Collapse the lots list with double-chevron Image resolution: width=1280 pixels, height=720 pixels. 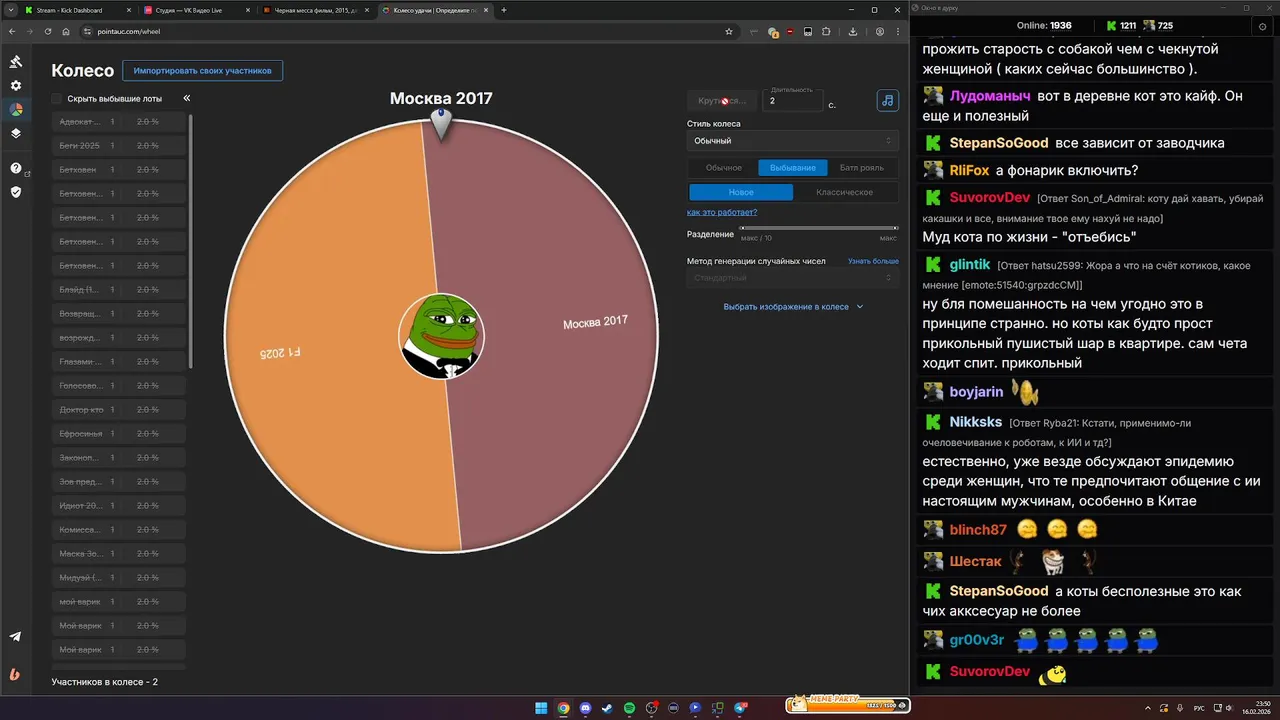point(186,98)
